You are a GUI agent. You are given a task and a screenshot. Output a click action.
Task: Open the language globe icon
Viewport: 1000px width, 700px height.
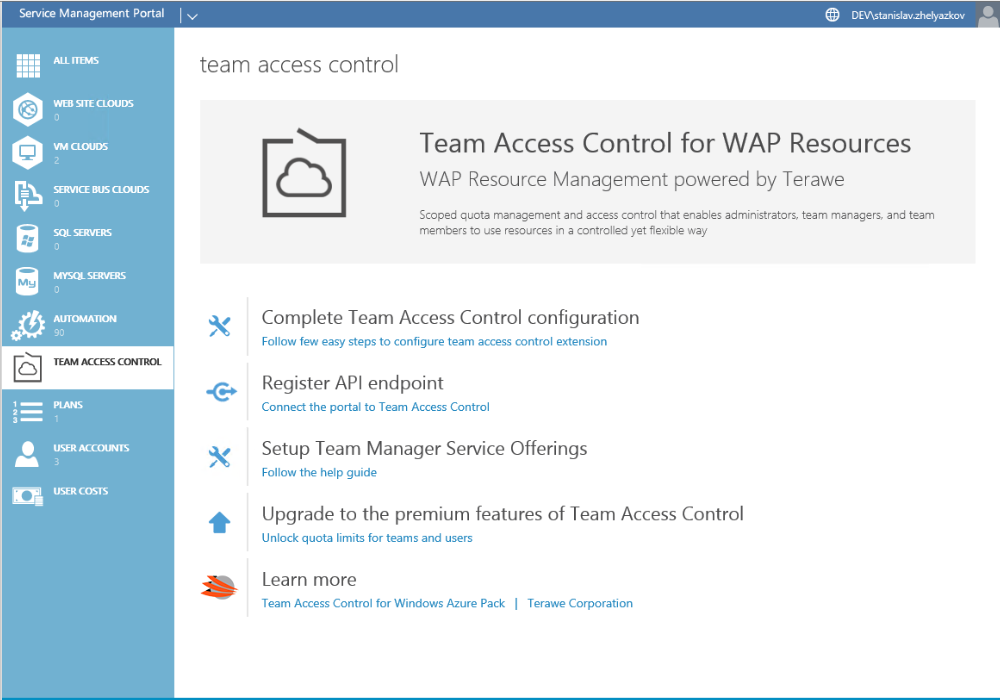click(832, 15)
